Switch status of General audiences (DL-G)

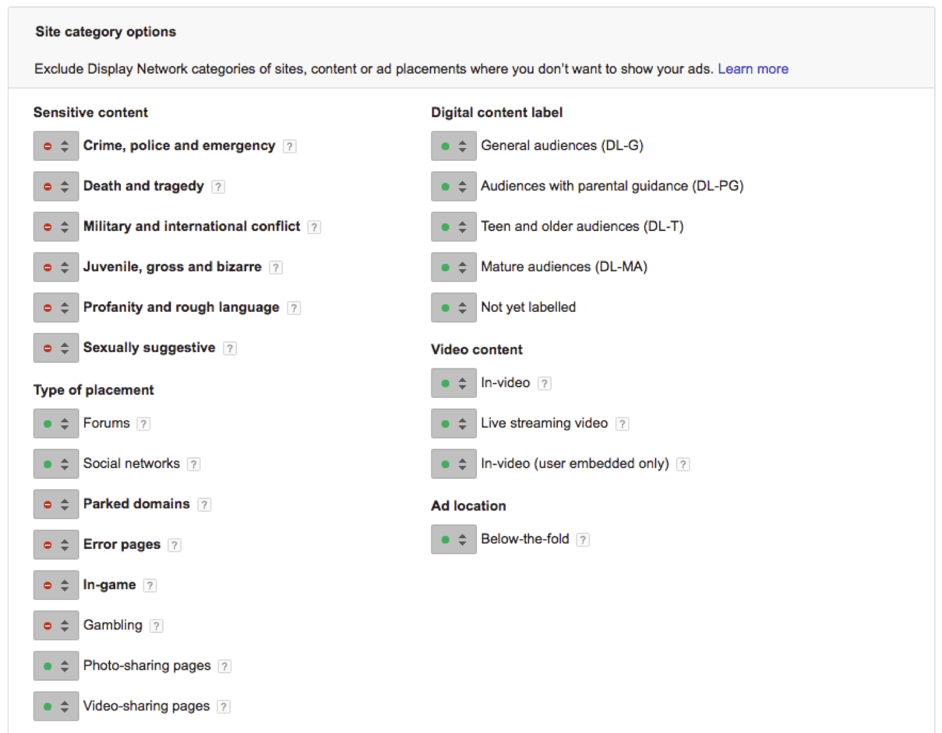tap(454, 146)
